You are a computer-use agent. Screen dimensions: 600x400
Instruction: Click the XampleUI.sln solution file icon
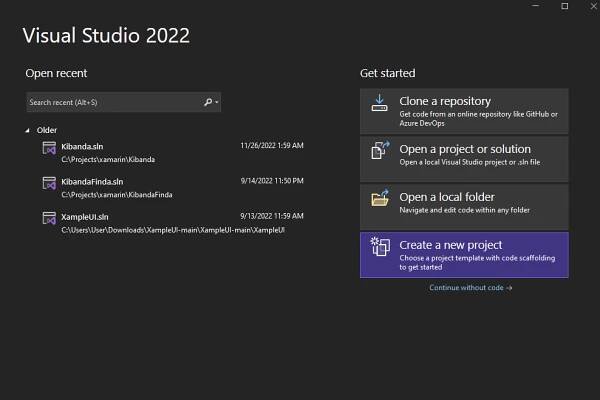(49, 219)
